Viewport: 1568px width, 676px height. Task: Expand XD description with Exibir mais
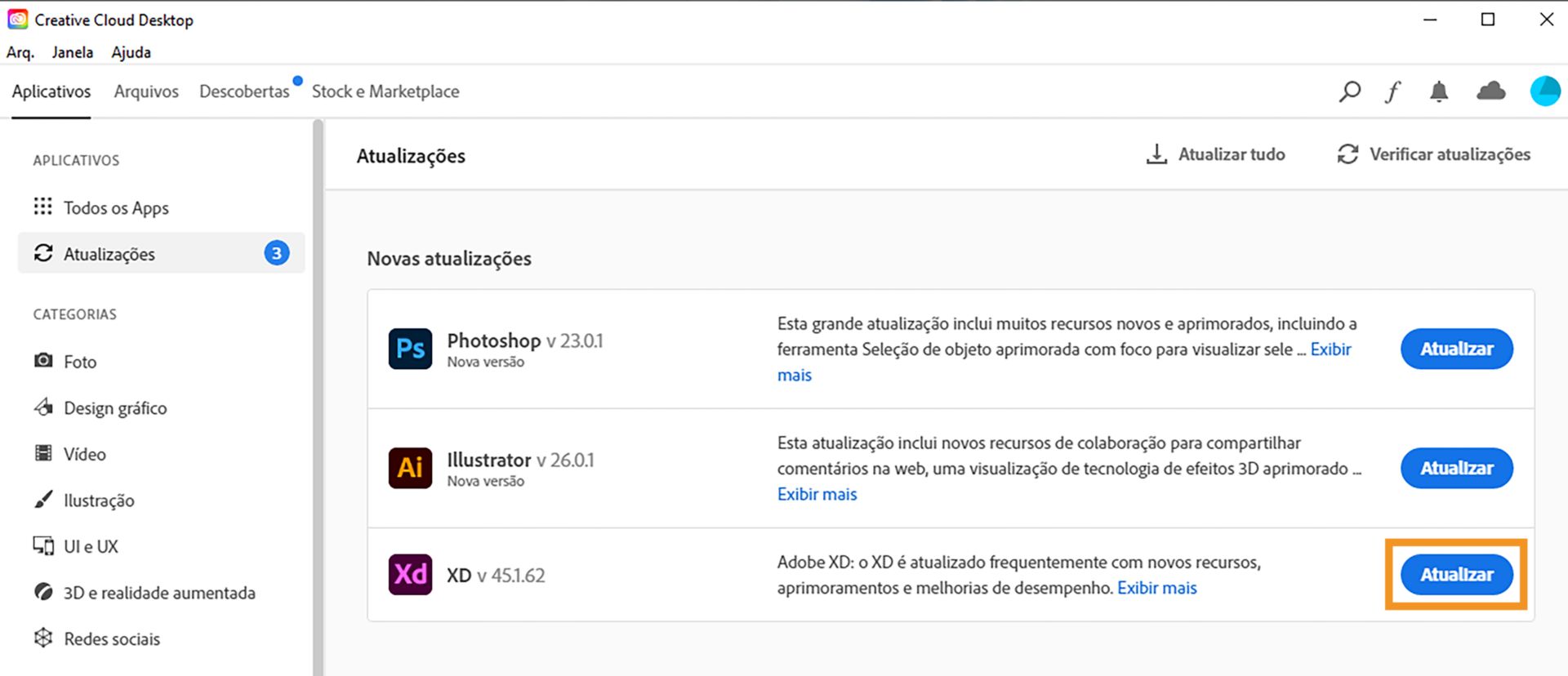pyautogui.click(x=1156, y=588)
